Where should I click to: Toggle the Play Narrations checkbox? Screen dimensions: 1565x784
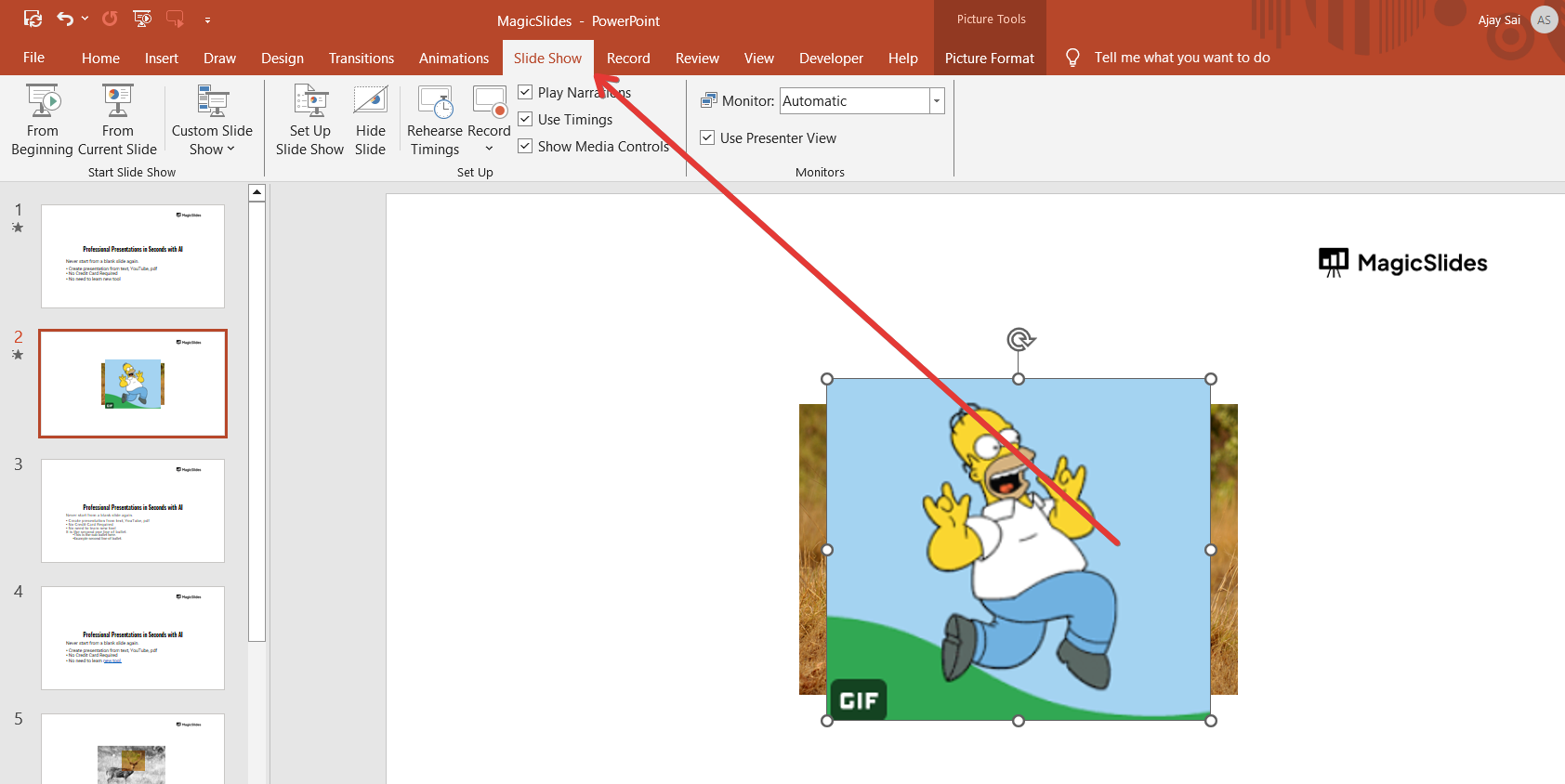click(525, 92)
